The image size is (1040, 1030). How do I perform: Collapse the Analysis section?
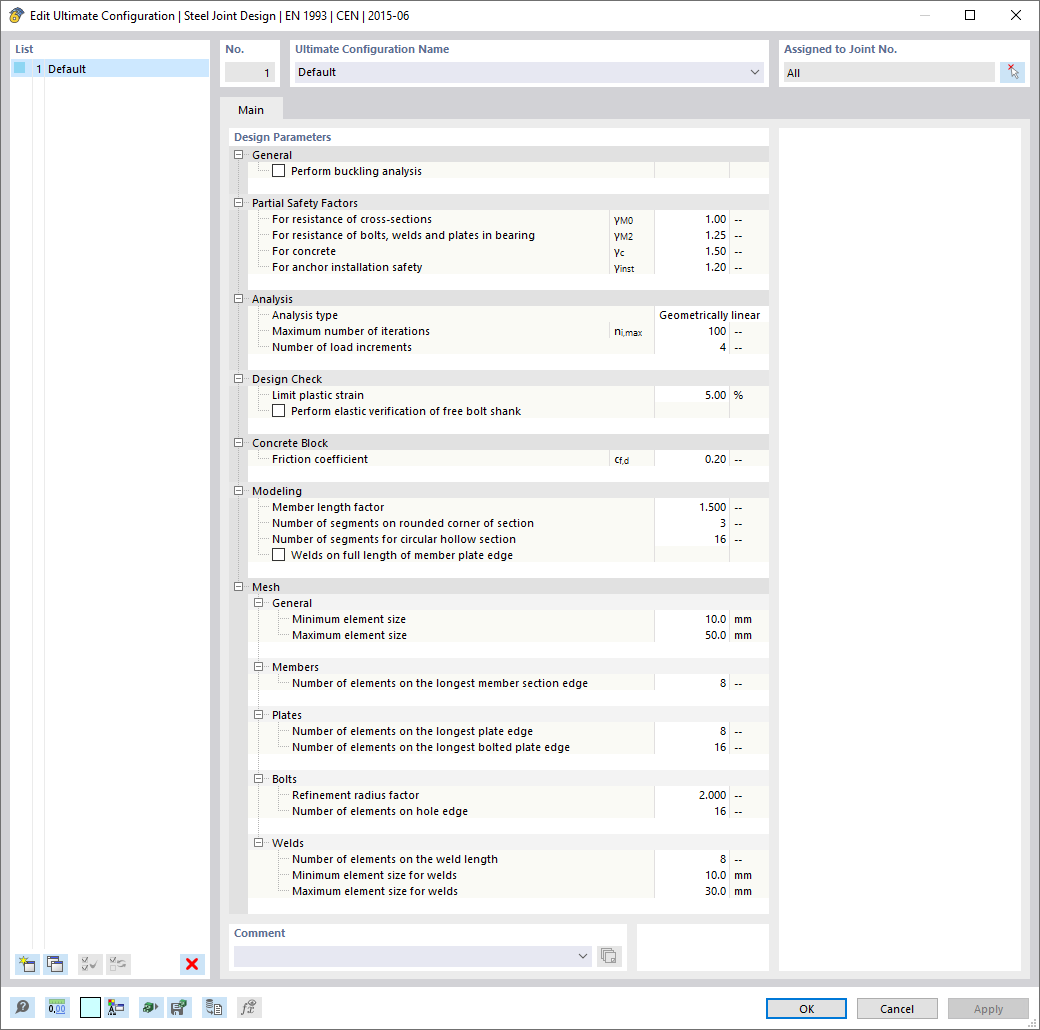pos(239,299)
